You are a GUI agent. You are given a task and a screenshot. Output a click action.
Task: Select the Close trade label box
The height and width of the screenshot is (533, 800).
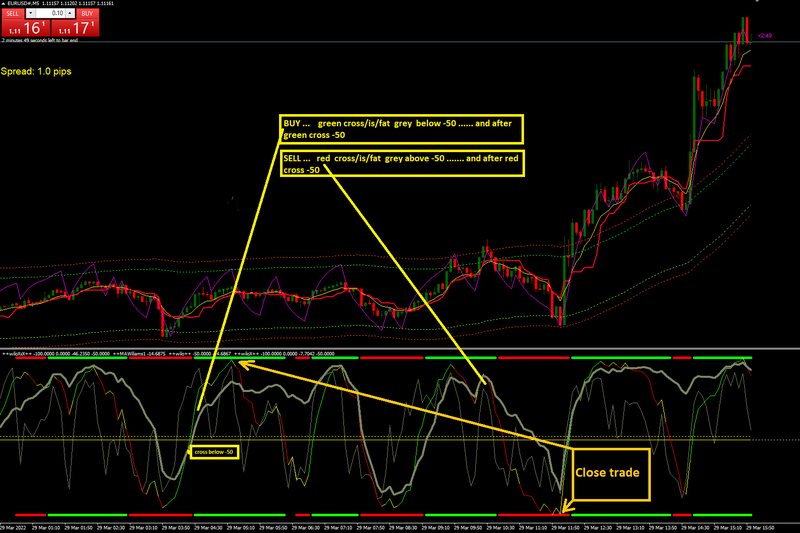click(x=611, y=474)
